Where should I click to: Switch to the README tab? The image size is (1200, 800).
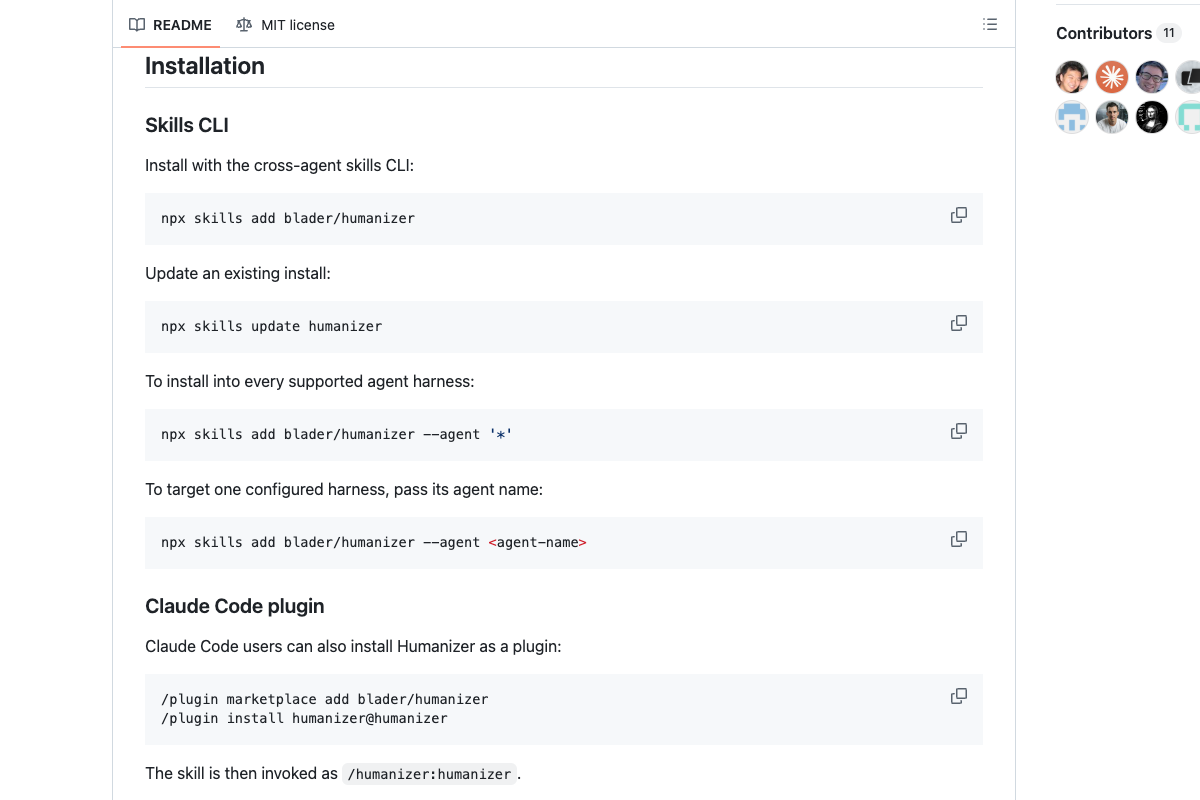(x=170, y=25)
